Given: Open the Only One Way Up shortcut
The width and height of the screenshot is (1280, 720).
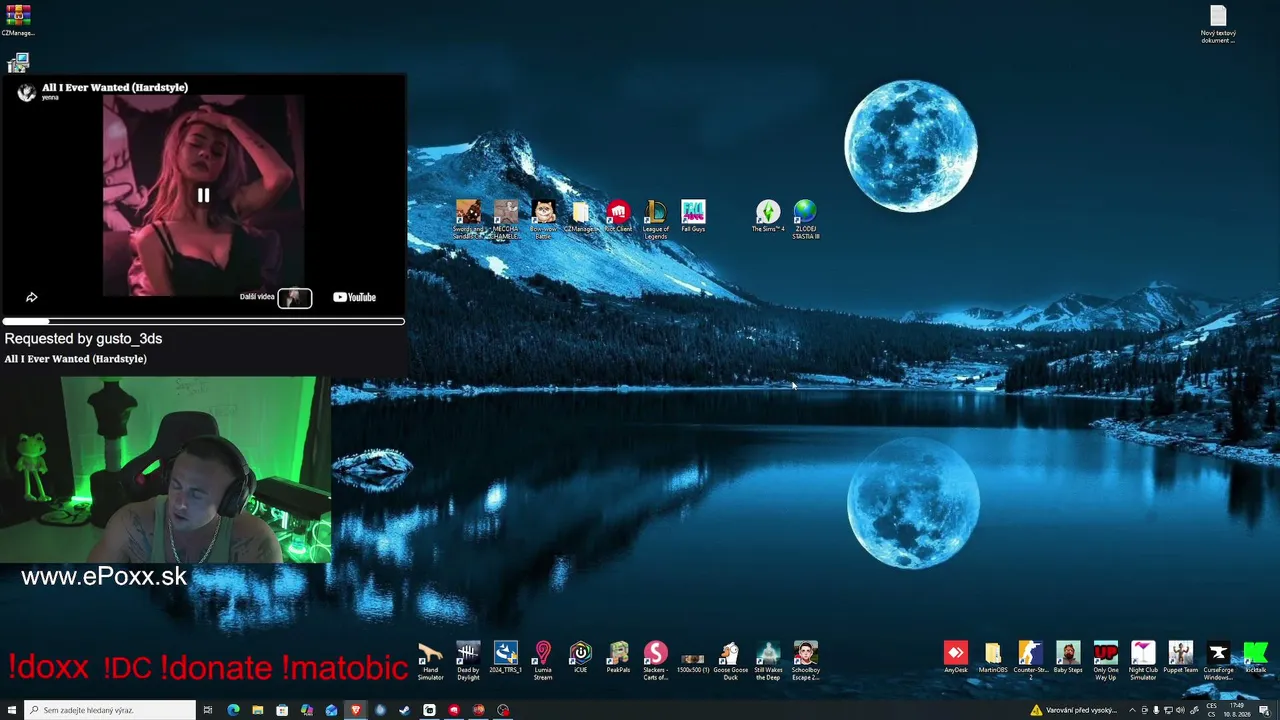Looking at the screenshot, I should tap(1106, 662).
